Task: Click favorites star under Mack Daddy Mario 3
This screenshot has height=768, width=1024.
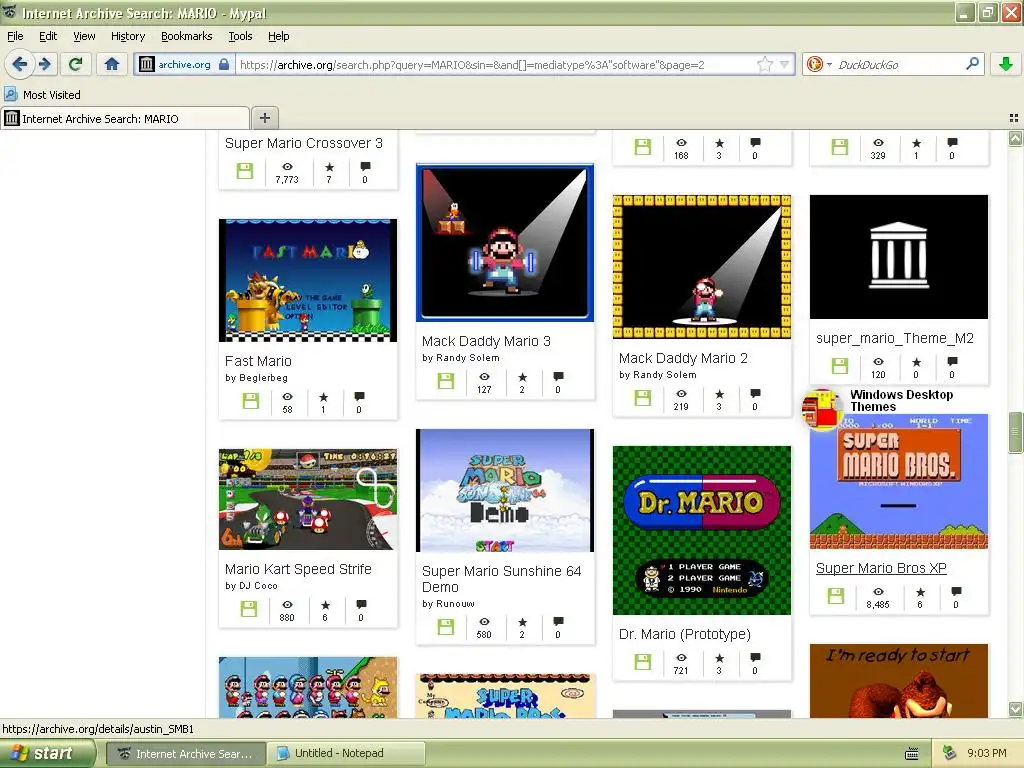Action: [x=522, y=376]
